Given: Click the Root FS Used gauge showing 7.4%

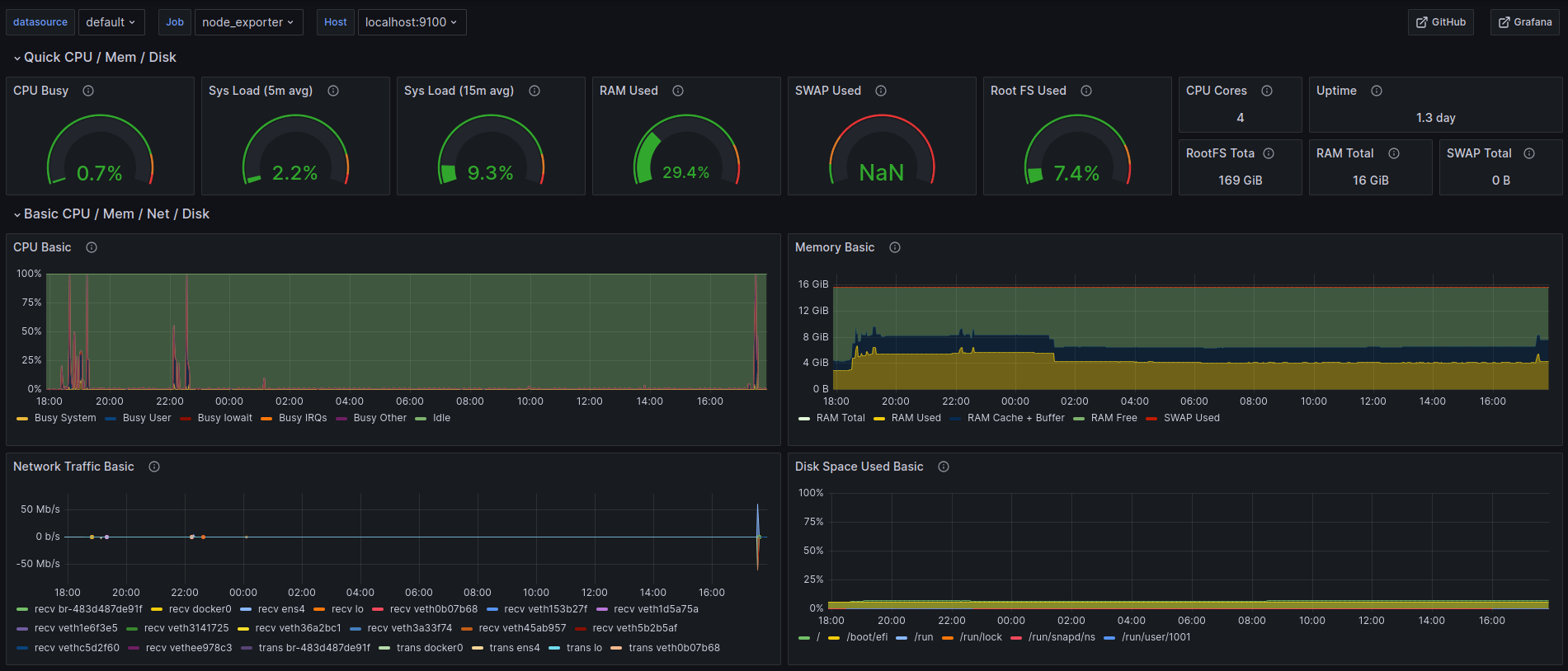Looking at the screenshot, I should [x=1077, y=150].
